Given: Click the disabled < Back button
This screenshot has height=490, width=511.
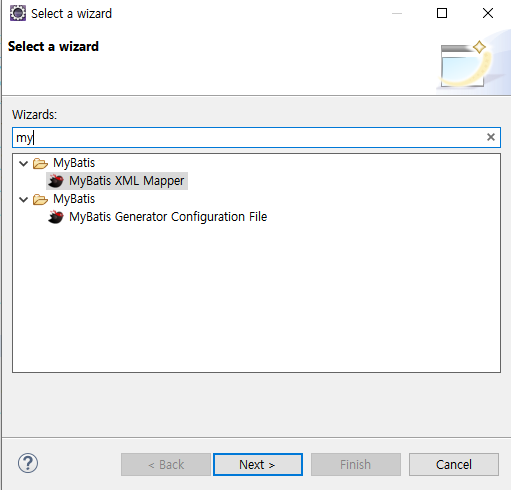Looking at the screenshot, I should tap(166, 464).
